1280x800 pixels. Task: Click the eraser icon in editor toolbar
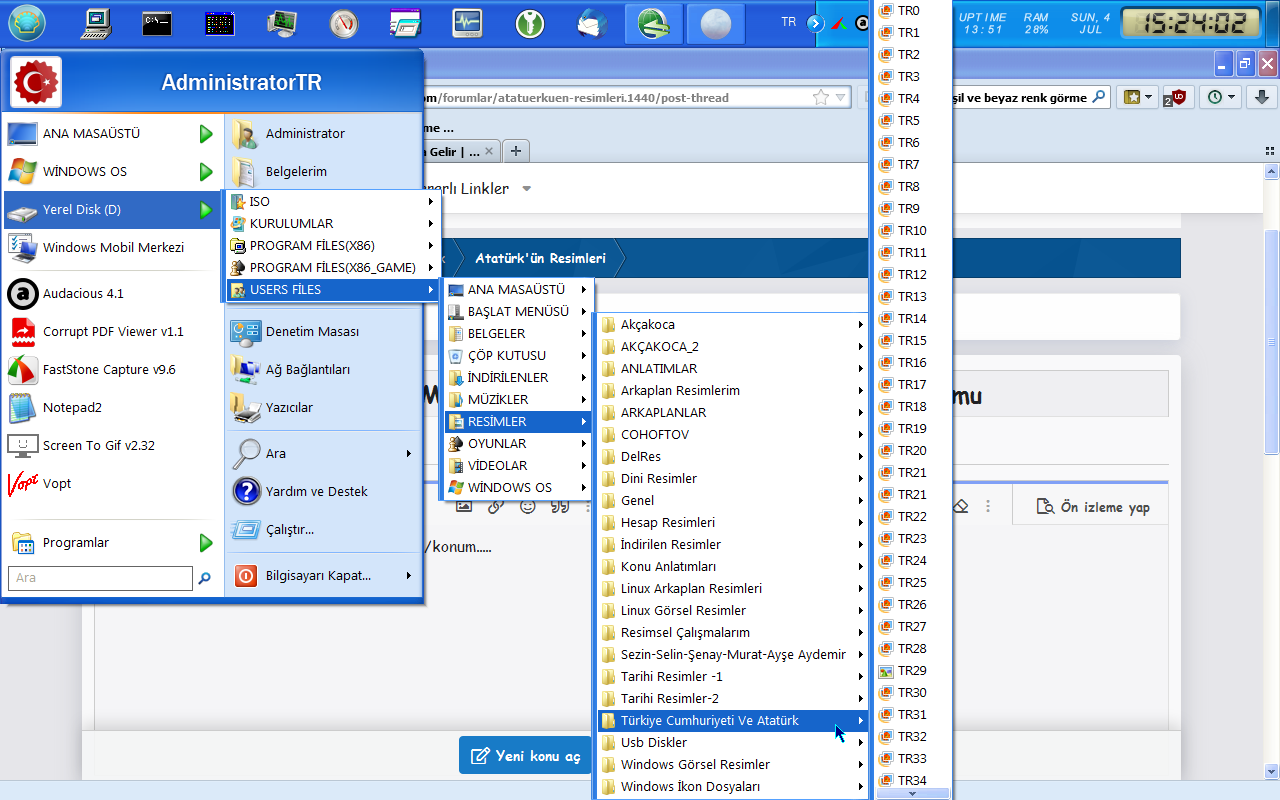coord(961,506)
